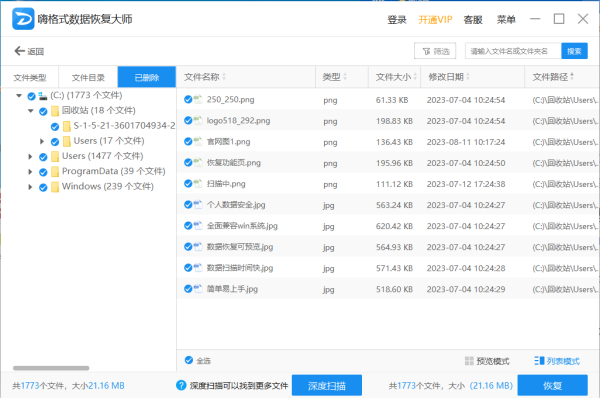Open the 菜单 menu
The height and width of the screenshot is (398, 600).
click(x=506, y=20)
